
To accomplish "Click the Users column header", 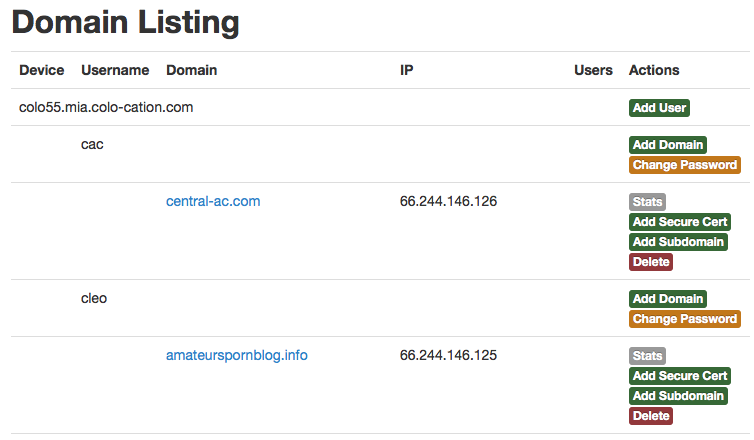I will 593,70.
